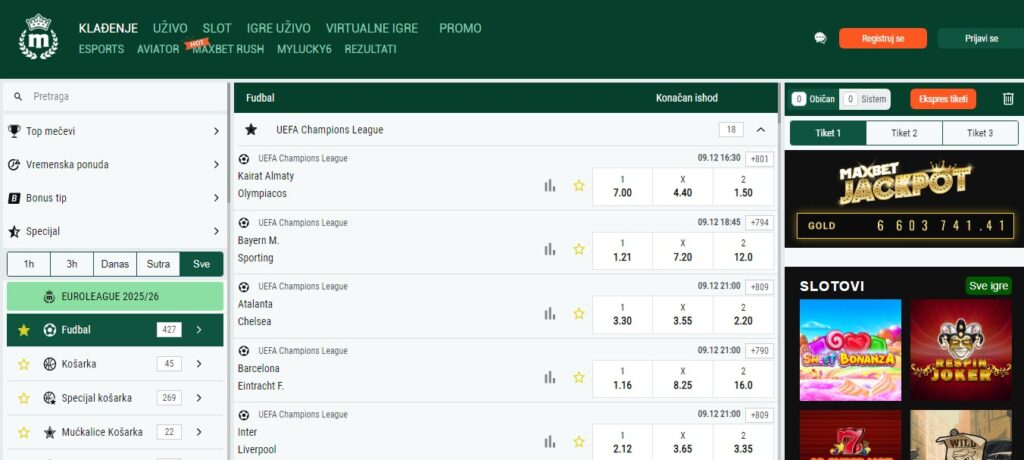Click the Specijal star icon
This screenshot has height=460, width=1024.
pos(14,231)
